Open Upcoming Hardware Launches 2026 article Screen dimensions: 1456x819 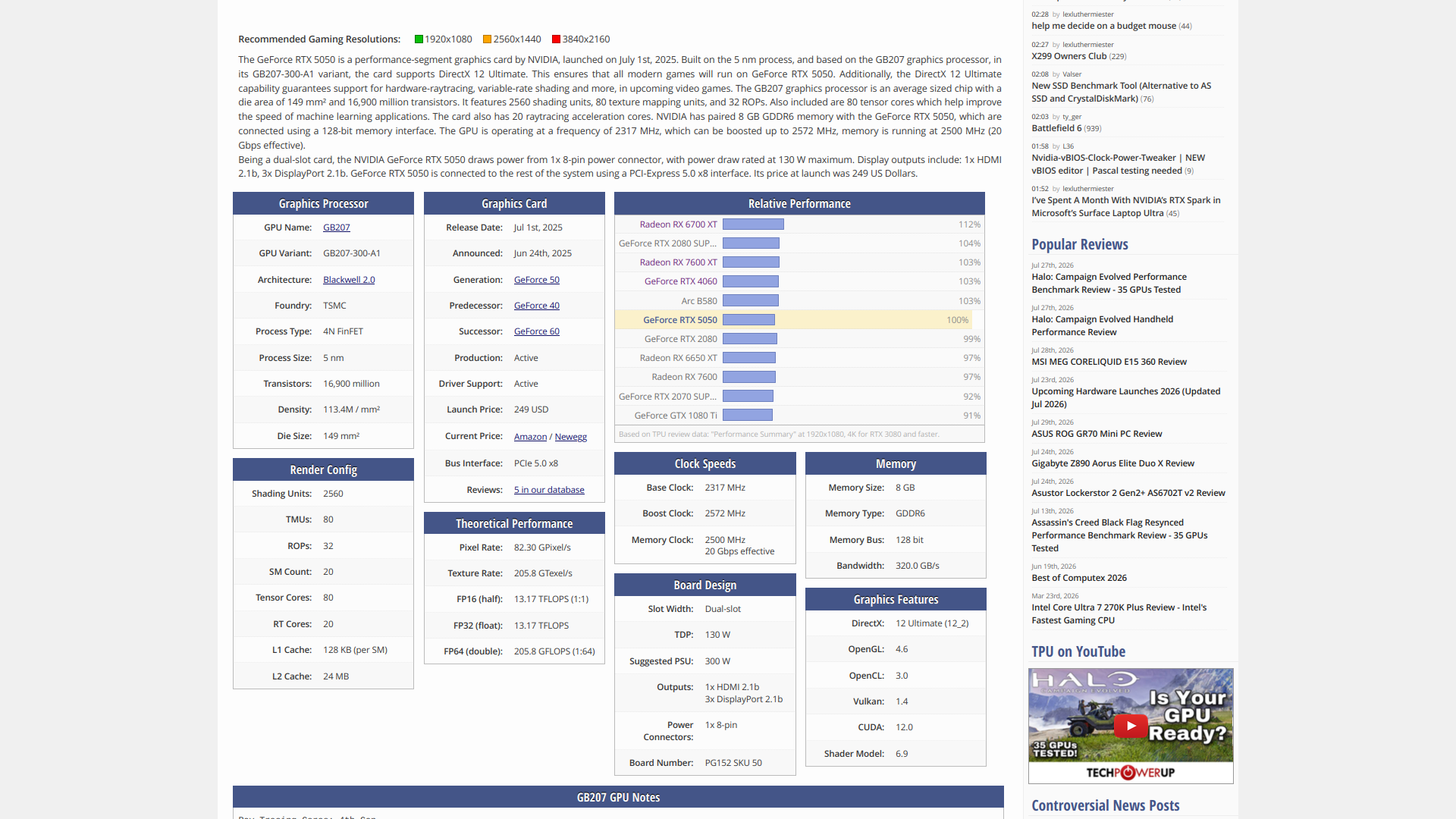point(1125,398)
